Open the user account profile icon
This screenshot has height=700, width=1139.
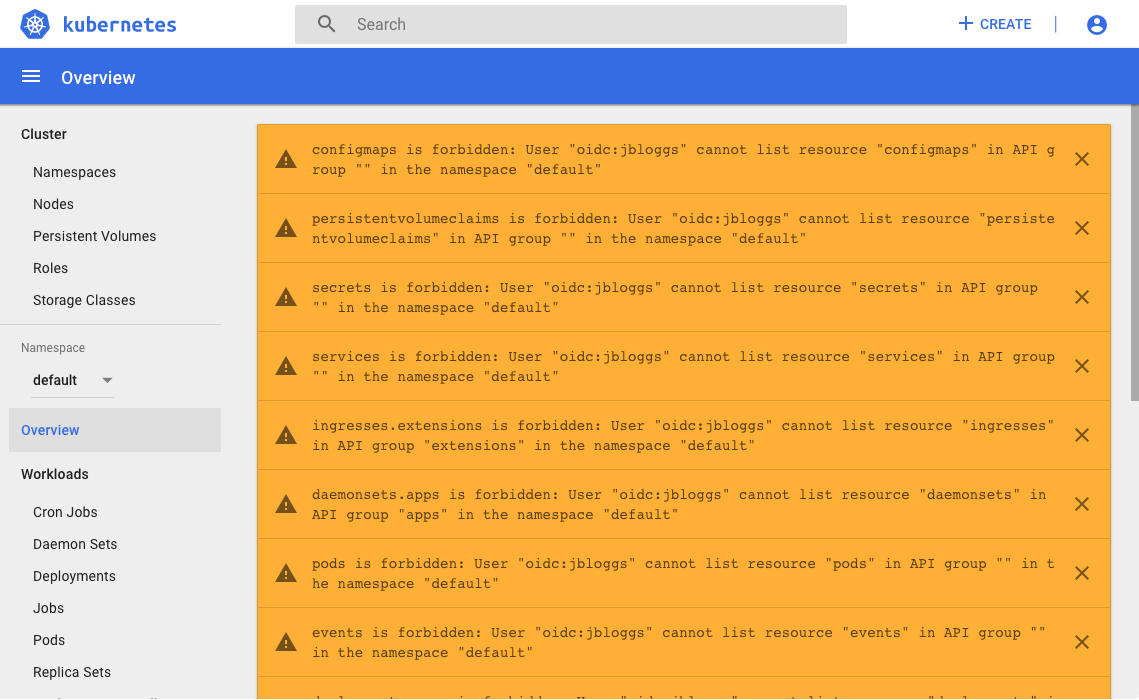pos(1096,24)
